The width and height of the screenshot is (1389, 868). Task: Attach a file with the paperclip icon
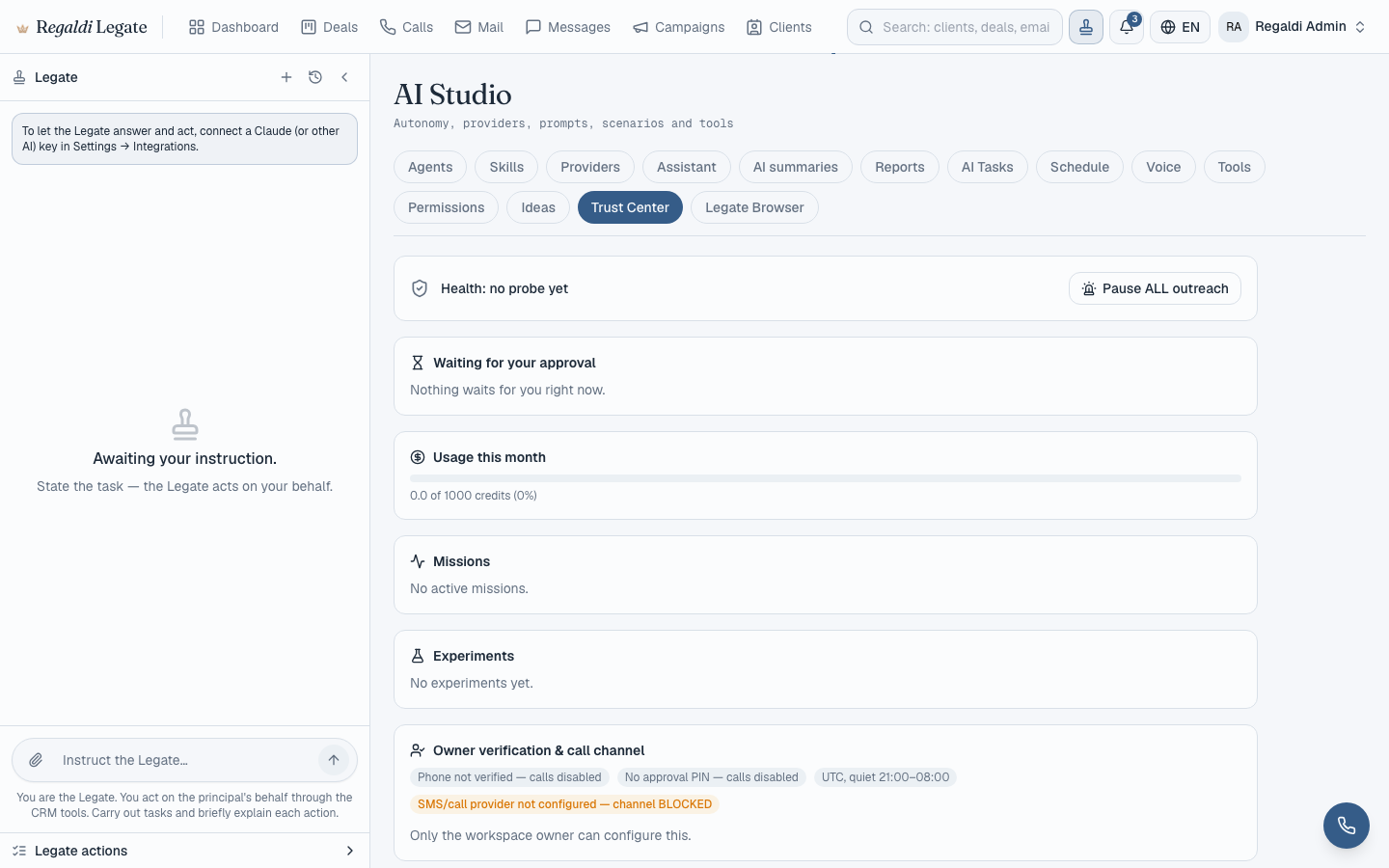36,760
